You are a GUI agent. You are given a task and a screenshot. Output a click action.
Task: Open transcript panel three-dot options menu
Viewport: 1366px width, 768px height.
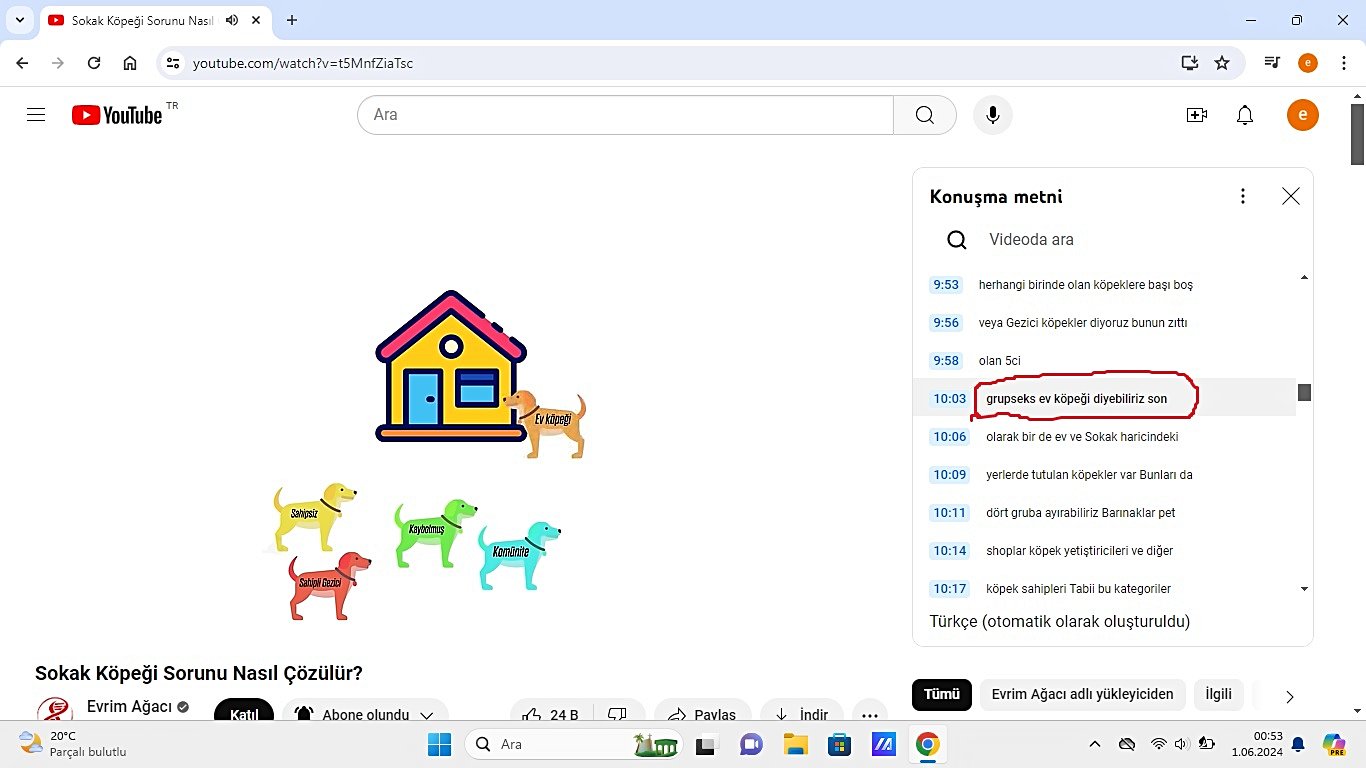pyautogui.click(x=1243, y=196)
